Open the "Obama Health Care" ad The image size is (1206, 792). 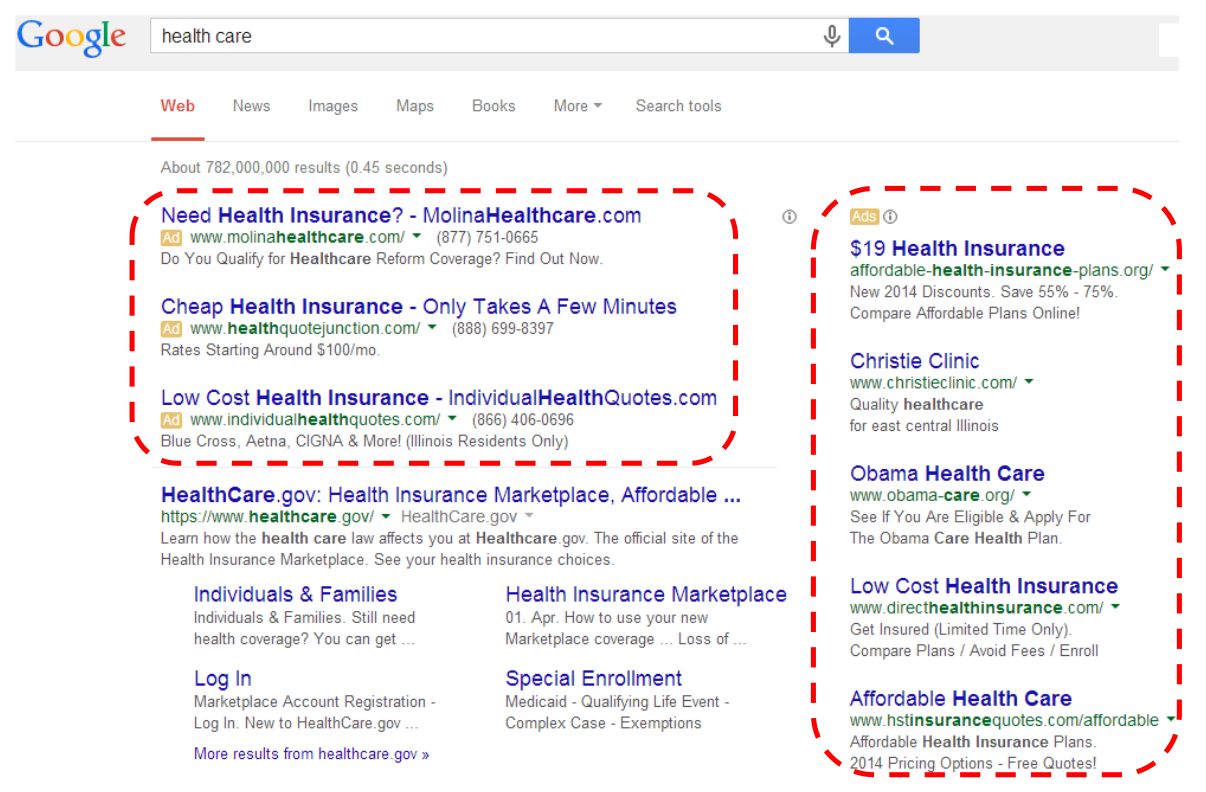click(x=947, y=474)
